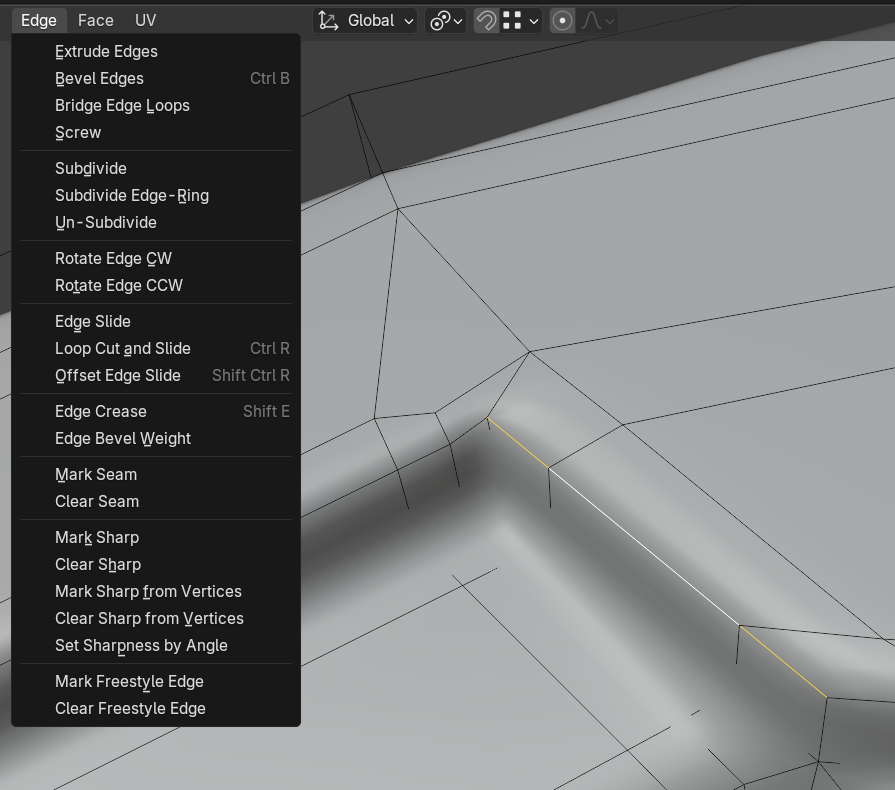Click the transform orientation axes icon
This screenshot has width=895, height=790.
(x=328, y=21)
